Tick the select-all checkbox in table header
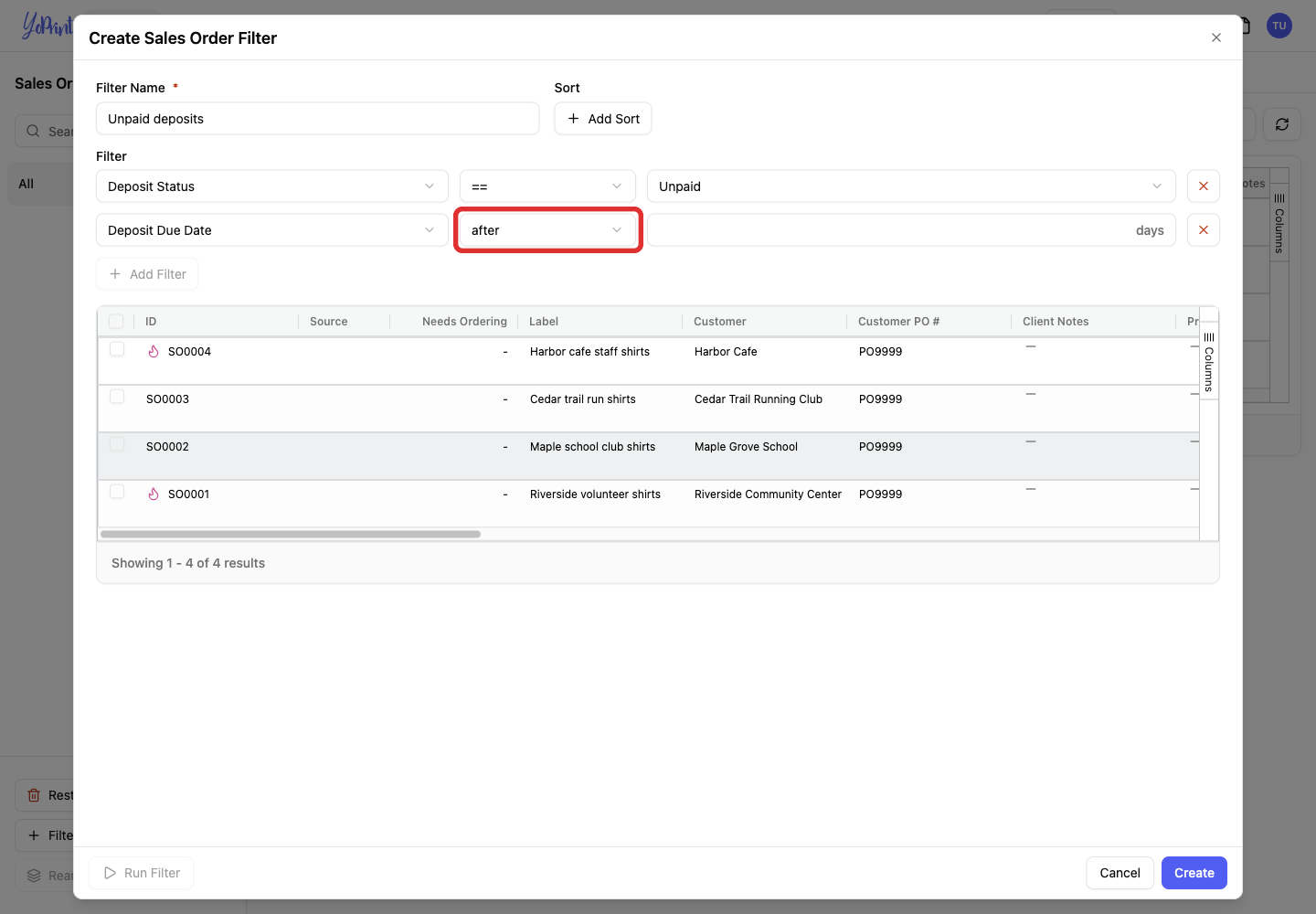This screenshot has width=1316, height=914. click(x=116, y=321)
